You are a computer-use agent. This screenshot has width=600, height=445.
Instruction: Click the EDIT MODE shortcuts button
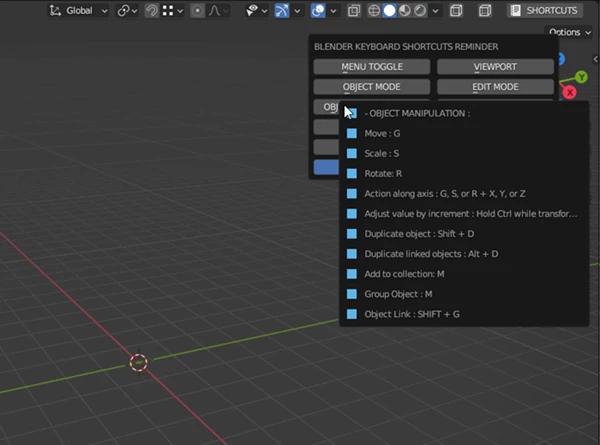point(495,87)
